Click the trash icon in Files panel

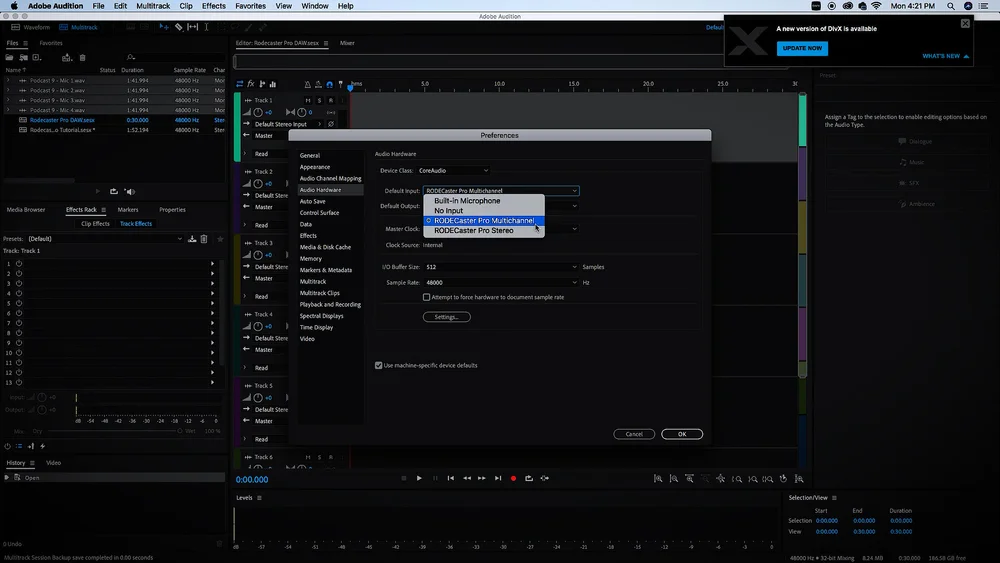[82, 57]
